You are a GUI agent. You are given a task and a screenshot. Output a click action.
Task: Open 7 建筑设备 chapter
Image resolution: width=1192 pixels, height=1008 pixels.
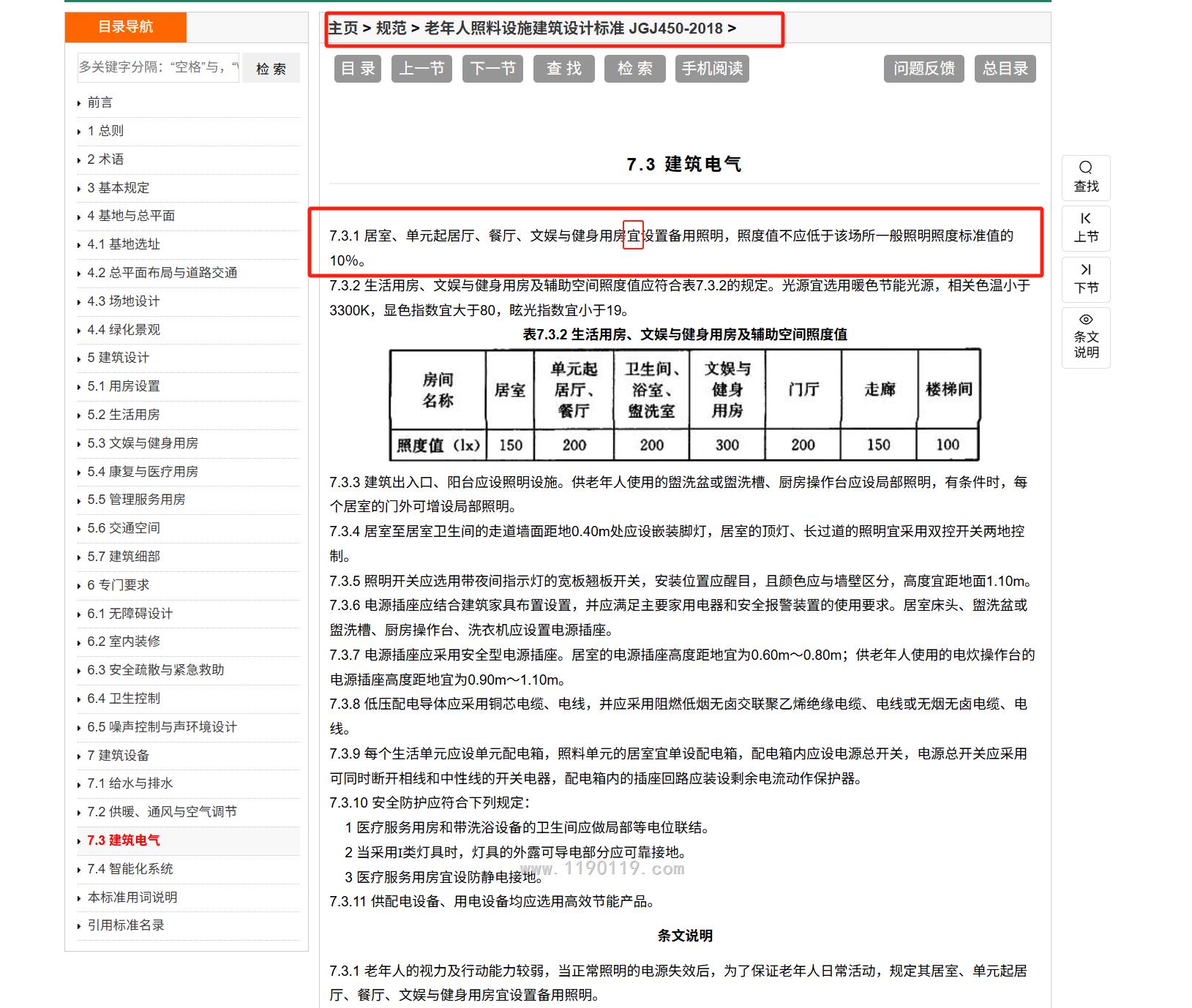(119, 756)
